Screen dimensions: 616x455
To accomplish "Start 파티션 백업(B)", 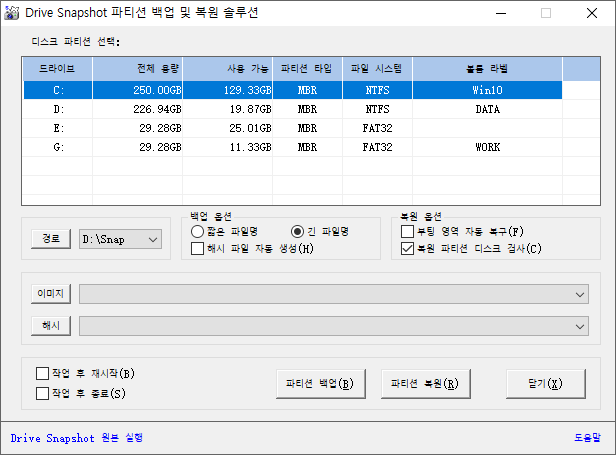I will (x=321, y=383).
